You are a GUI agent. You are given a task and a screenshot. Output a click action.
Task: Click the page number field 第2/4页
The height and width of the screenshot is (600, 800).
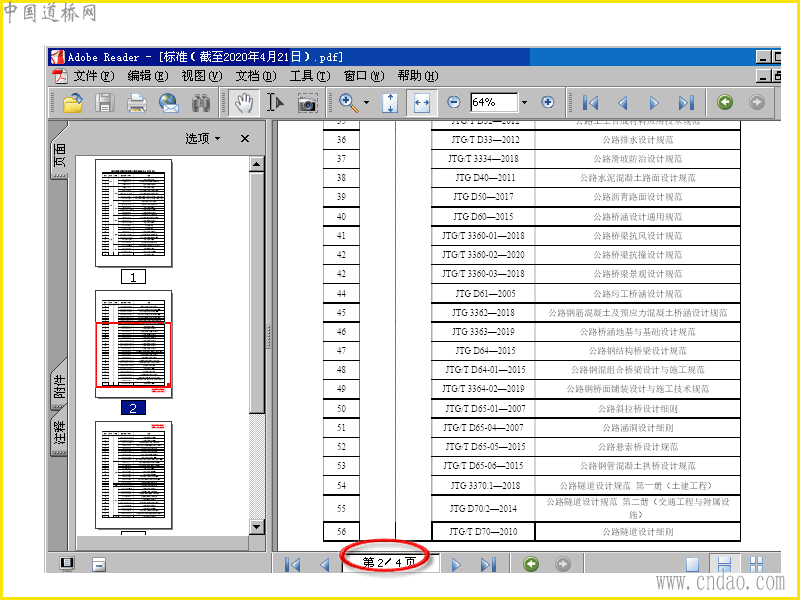coord(389,562)
